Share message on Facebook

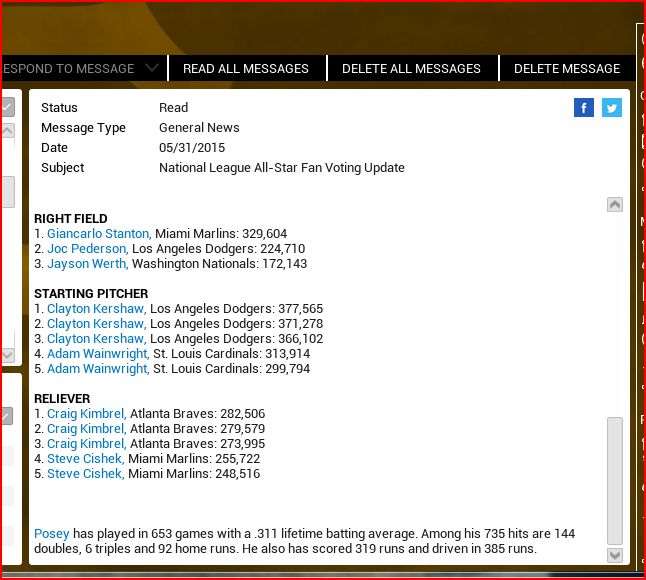[583, 108]
